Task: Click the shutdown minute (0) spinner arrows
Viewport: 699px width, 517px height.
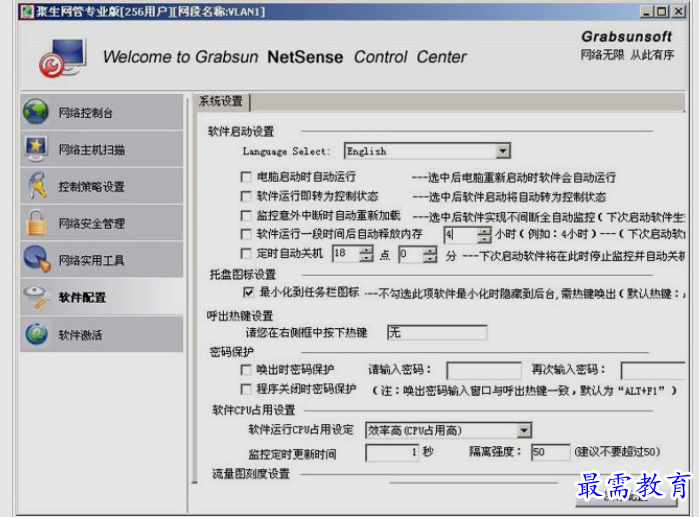Action: click(430, 254)
